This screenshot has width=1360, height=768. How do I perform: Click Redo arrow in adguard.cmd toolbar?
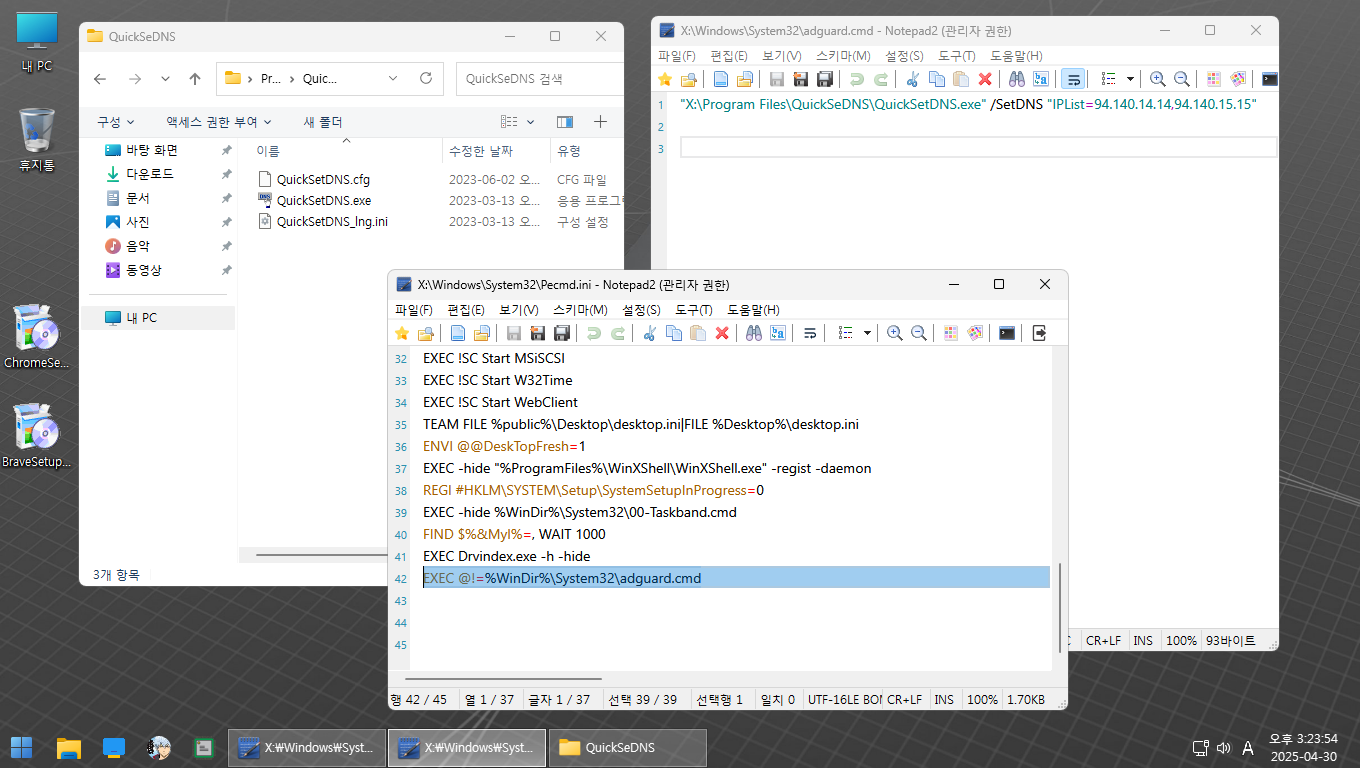(881, 79)
